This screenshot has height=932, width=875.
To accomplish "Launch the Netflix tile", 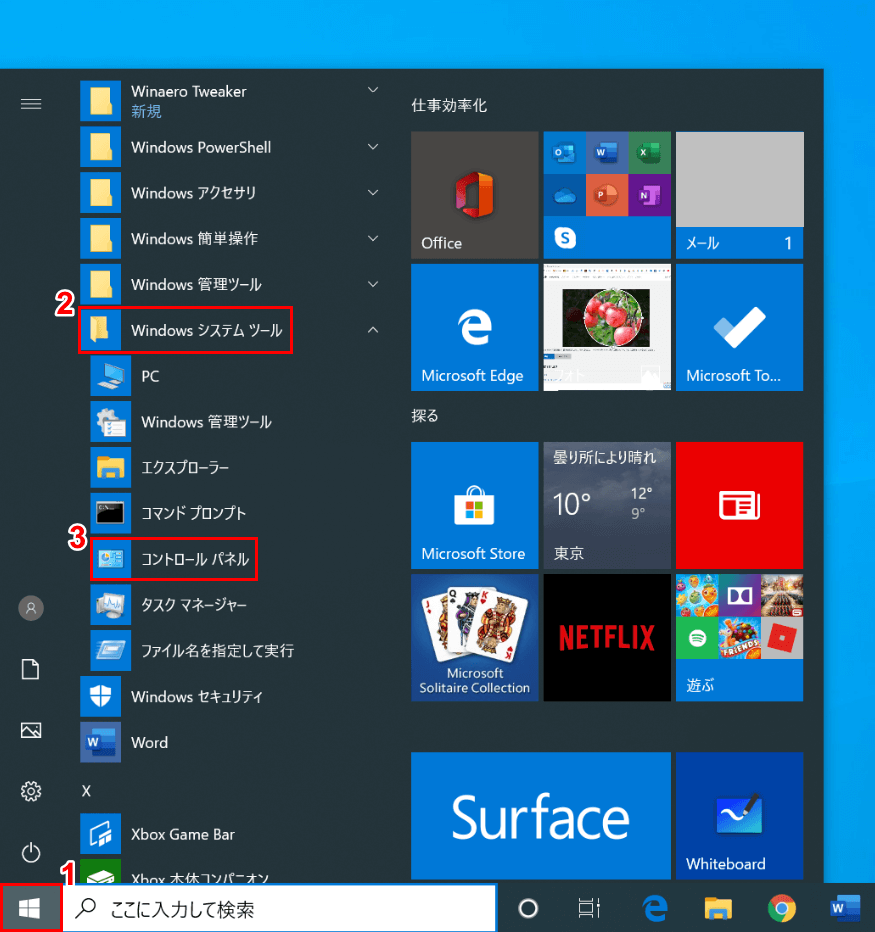I will pos(607,638).
